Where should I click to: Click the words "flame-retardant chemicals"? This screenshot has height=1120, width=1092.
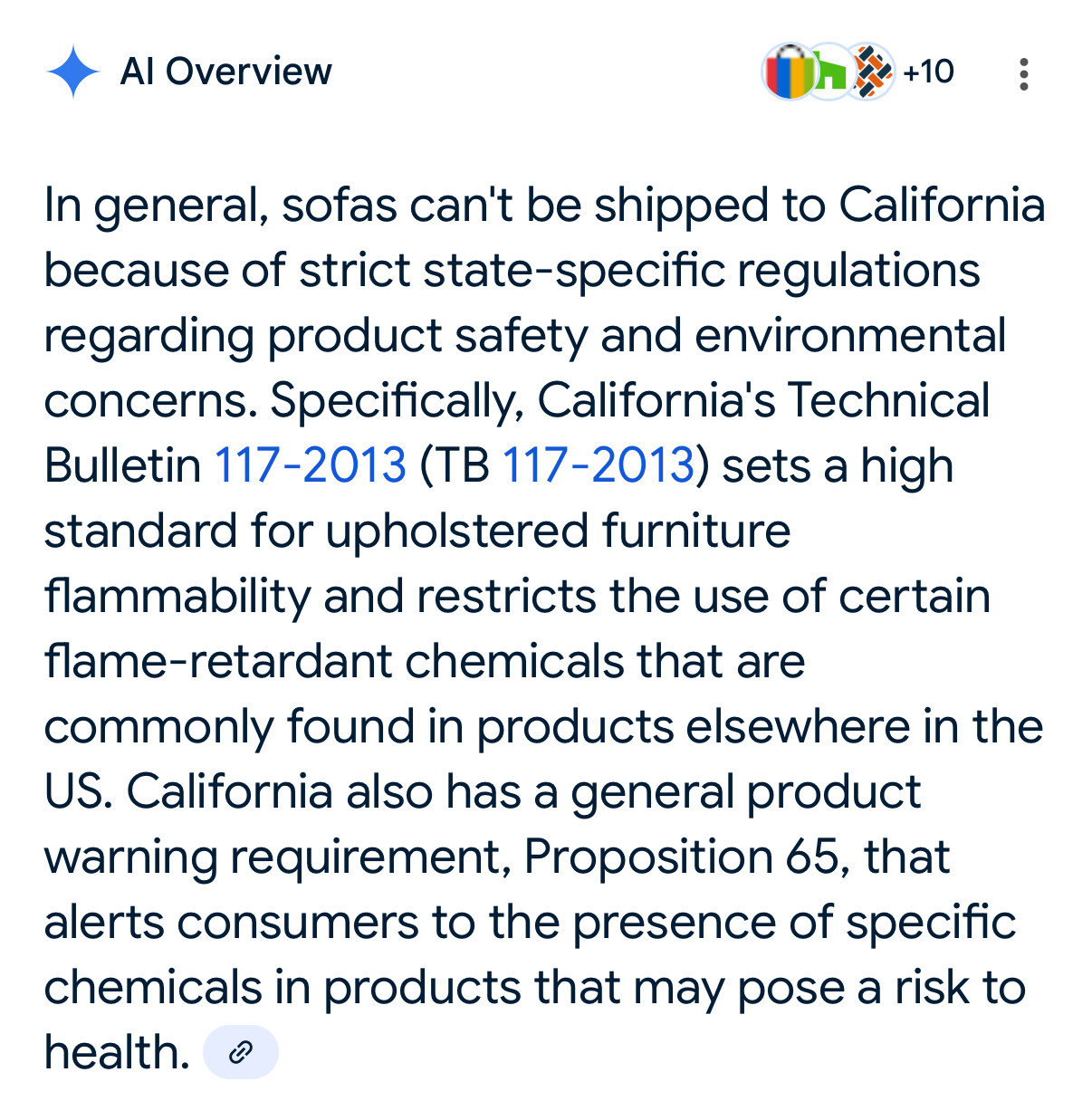coord(334,661)
